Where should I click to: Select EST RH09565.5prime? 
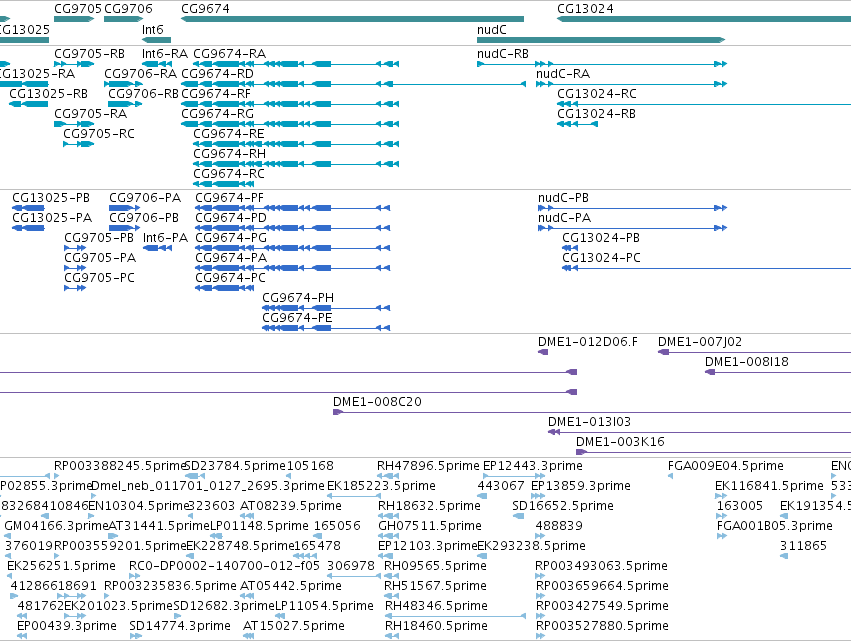(435, 566)
